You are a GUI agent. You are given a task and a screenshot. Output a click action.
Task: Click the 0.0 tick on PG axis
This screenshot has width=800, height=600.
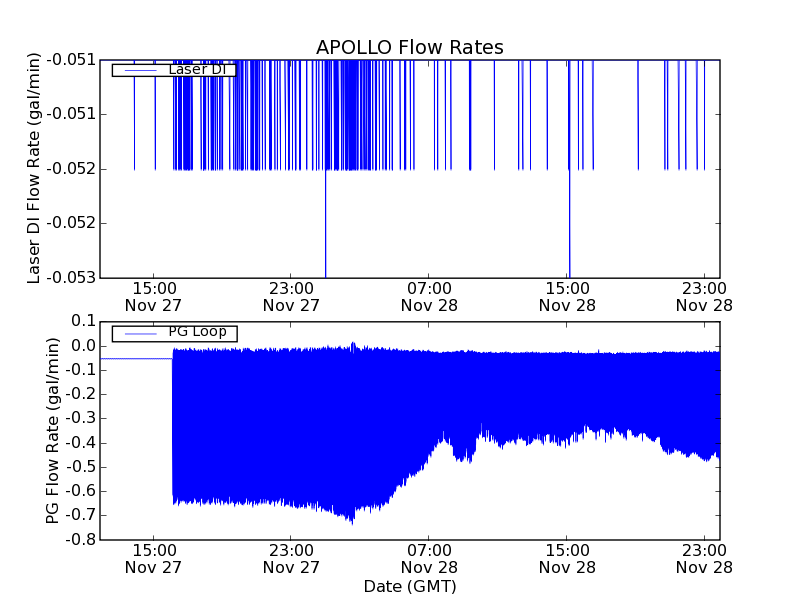(84, 346)
